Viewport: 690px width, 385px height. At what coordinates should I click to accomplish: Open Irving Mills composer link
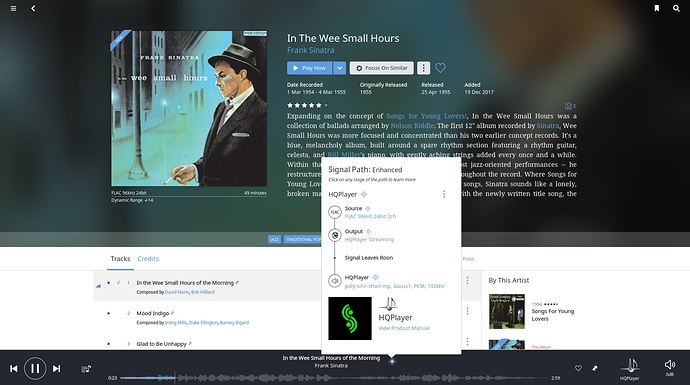click(176, 323)
